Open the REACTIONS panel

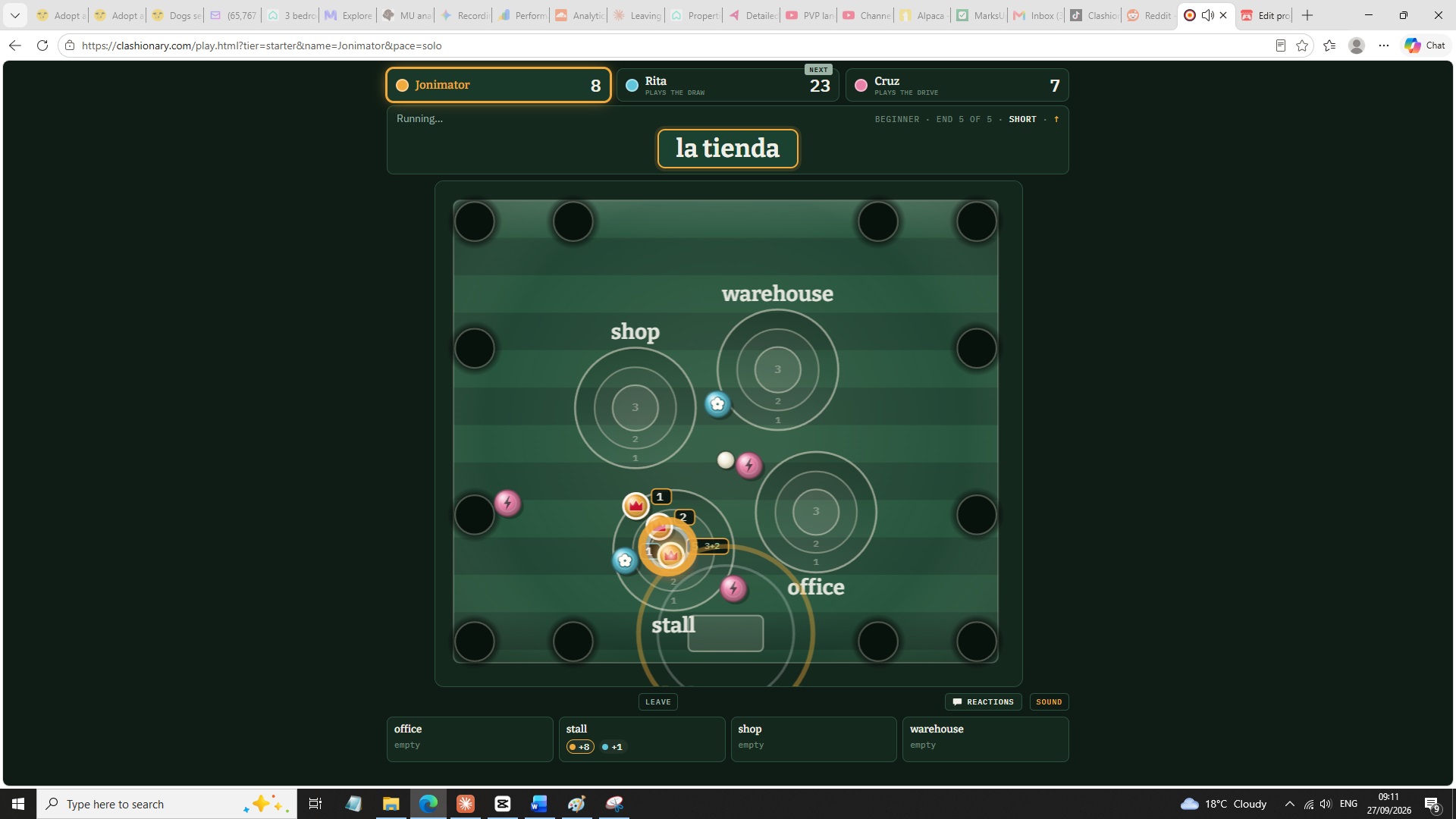[983, 701]
